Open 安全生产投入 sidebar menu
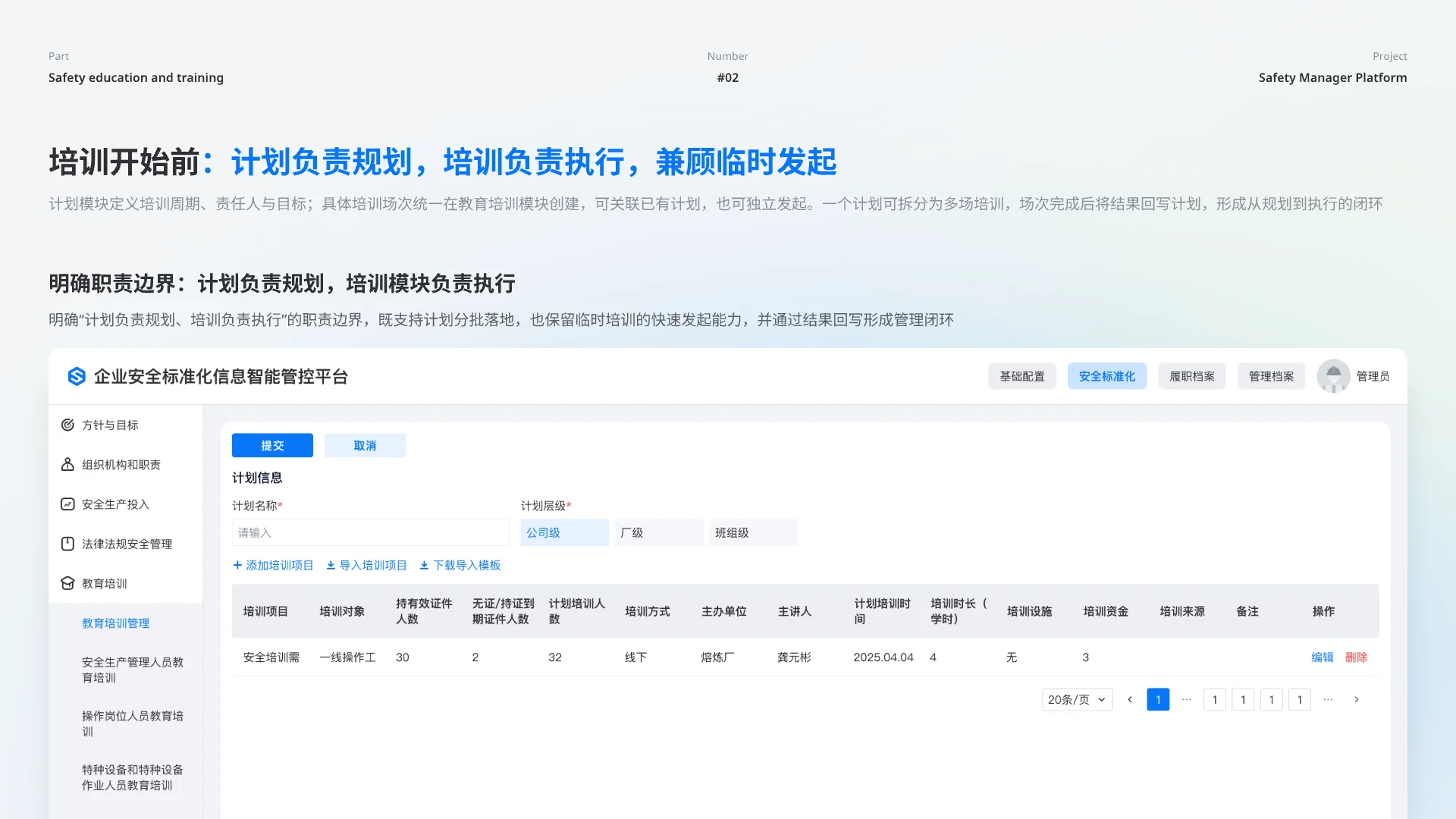The height and width of the screenshot is (819, 1456). coord(126,504)
